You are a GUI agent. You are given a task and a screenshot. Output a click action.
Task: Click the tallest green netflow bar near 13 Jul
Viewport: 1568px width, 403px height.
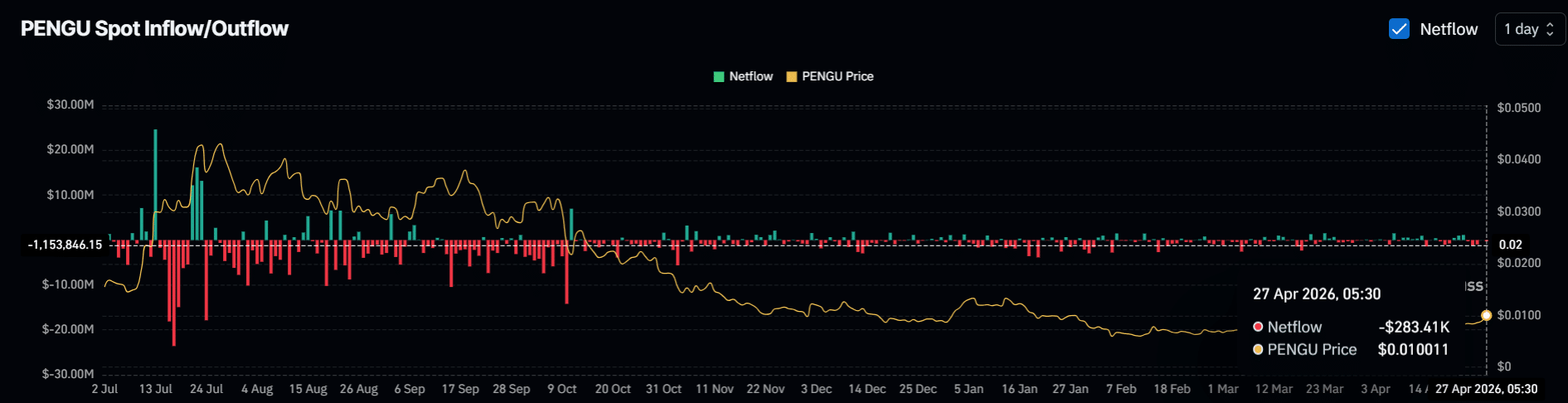tap(155, 184)
